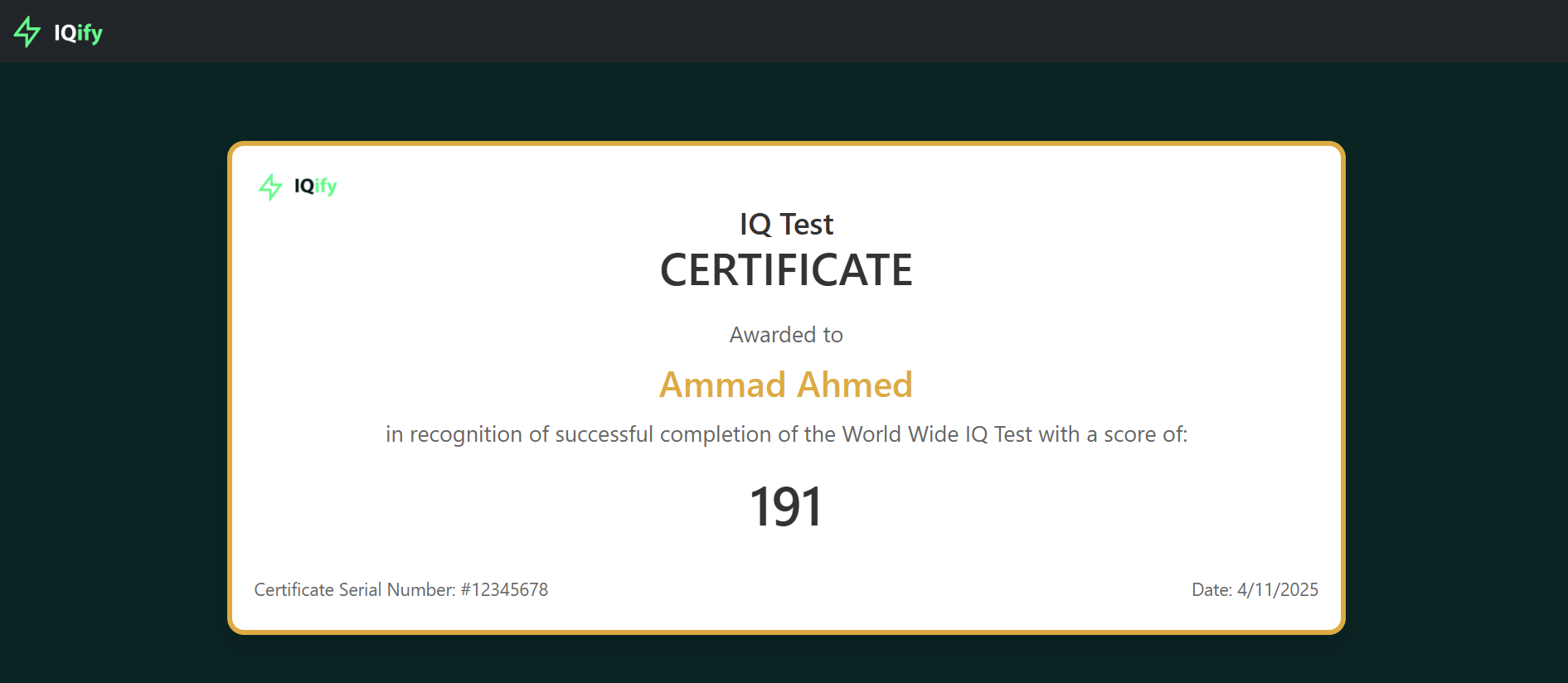Click the "Awarded to" label
Image resolution: width=1568 pixels, height=683 pixels.
coord(785,335)
